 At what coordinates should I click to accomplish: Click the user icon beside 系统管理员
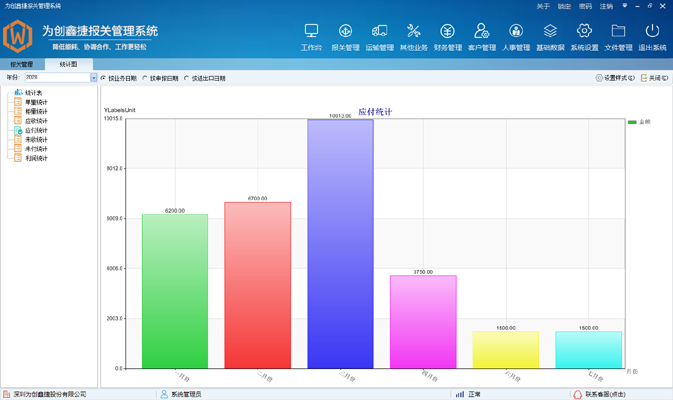pyautogui.click(x=164, y=394)
